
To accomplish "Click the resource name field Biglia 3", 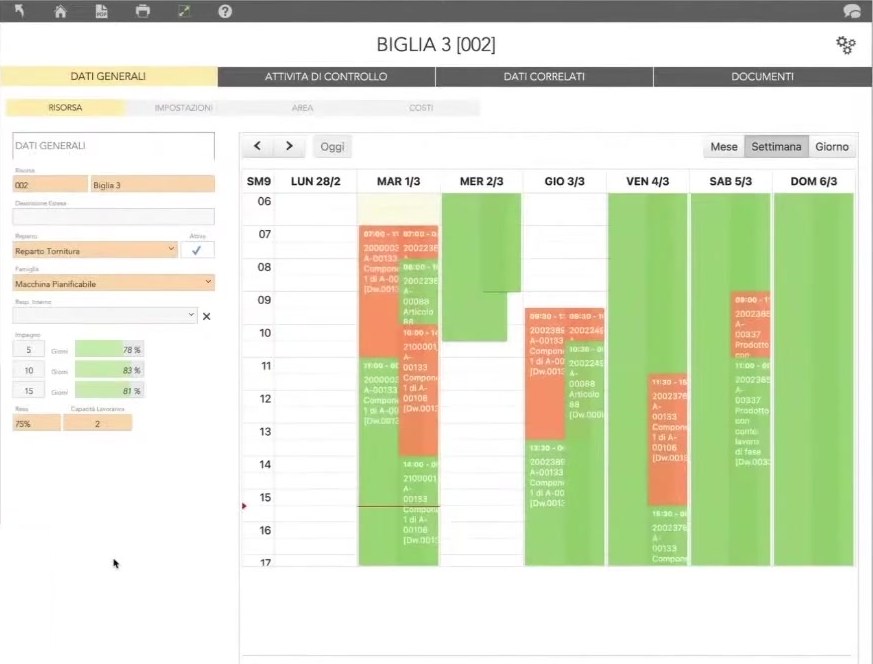I will [153, 184].
